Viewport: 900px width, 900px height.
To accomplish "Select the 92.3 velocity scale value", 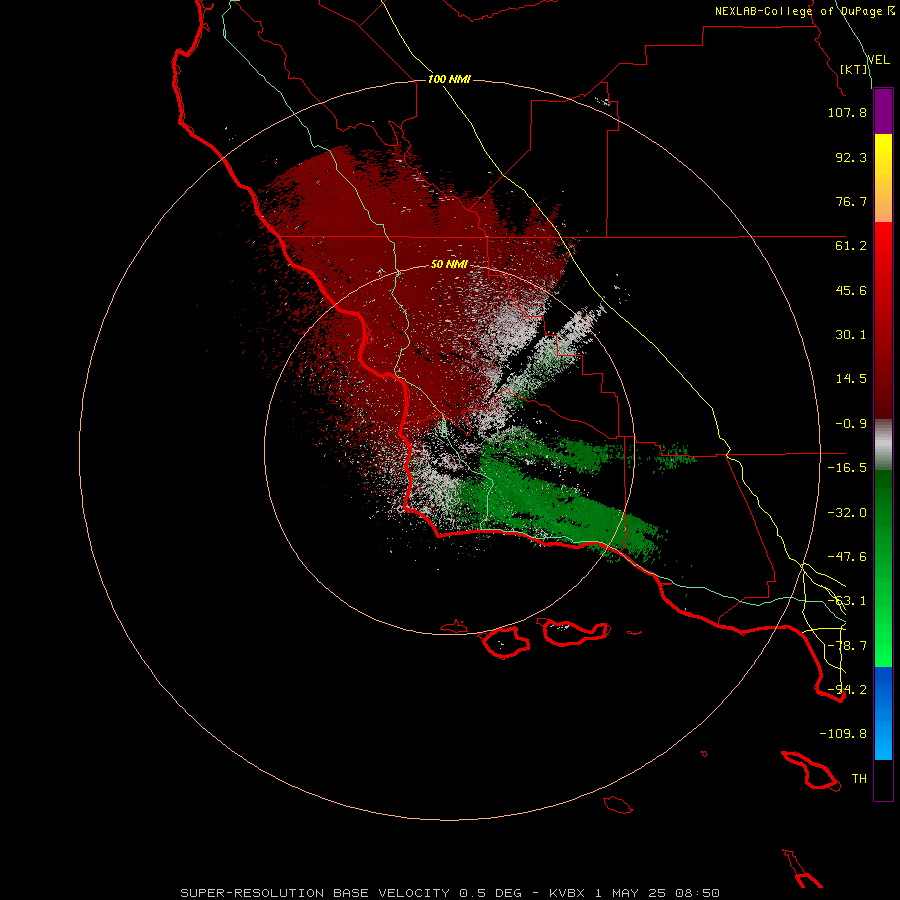I will coord(851,157).
